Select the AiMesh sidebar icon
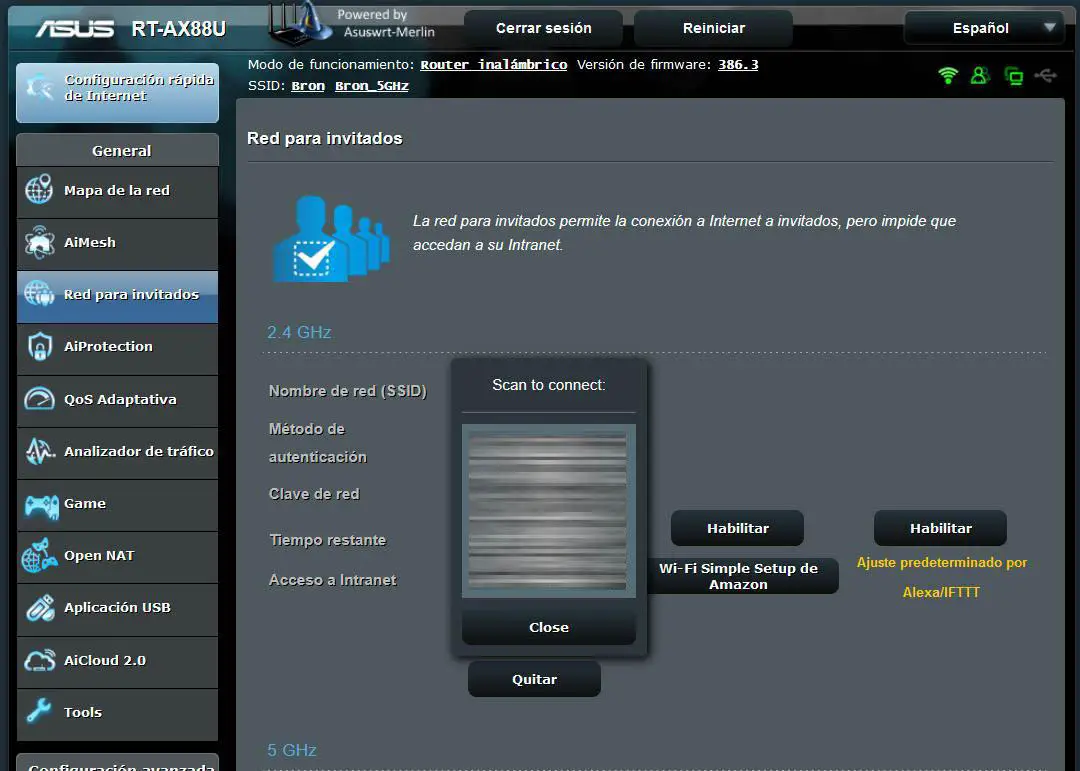This screenshot has height=771, width=1080. (117, 244)
